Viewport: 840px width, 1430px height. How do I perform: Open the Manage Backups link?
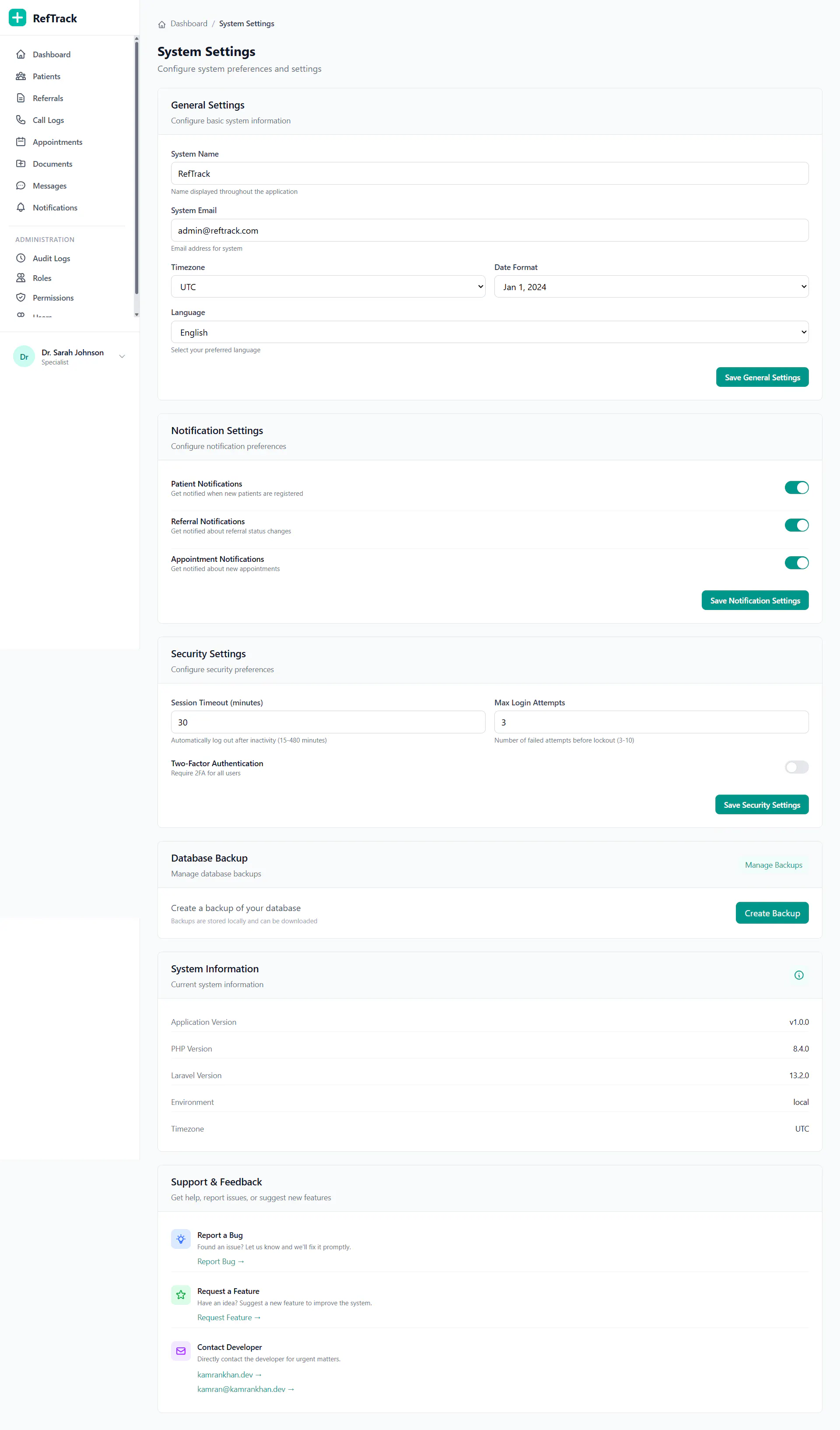[x=773, y=865]
